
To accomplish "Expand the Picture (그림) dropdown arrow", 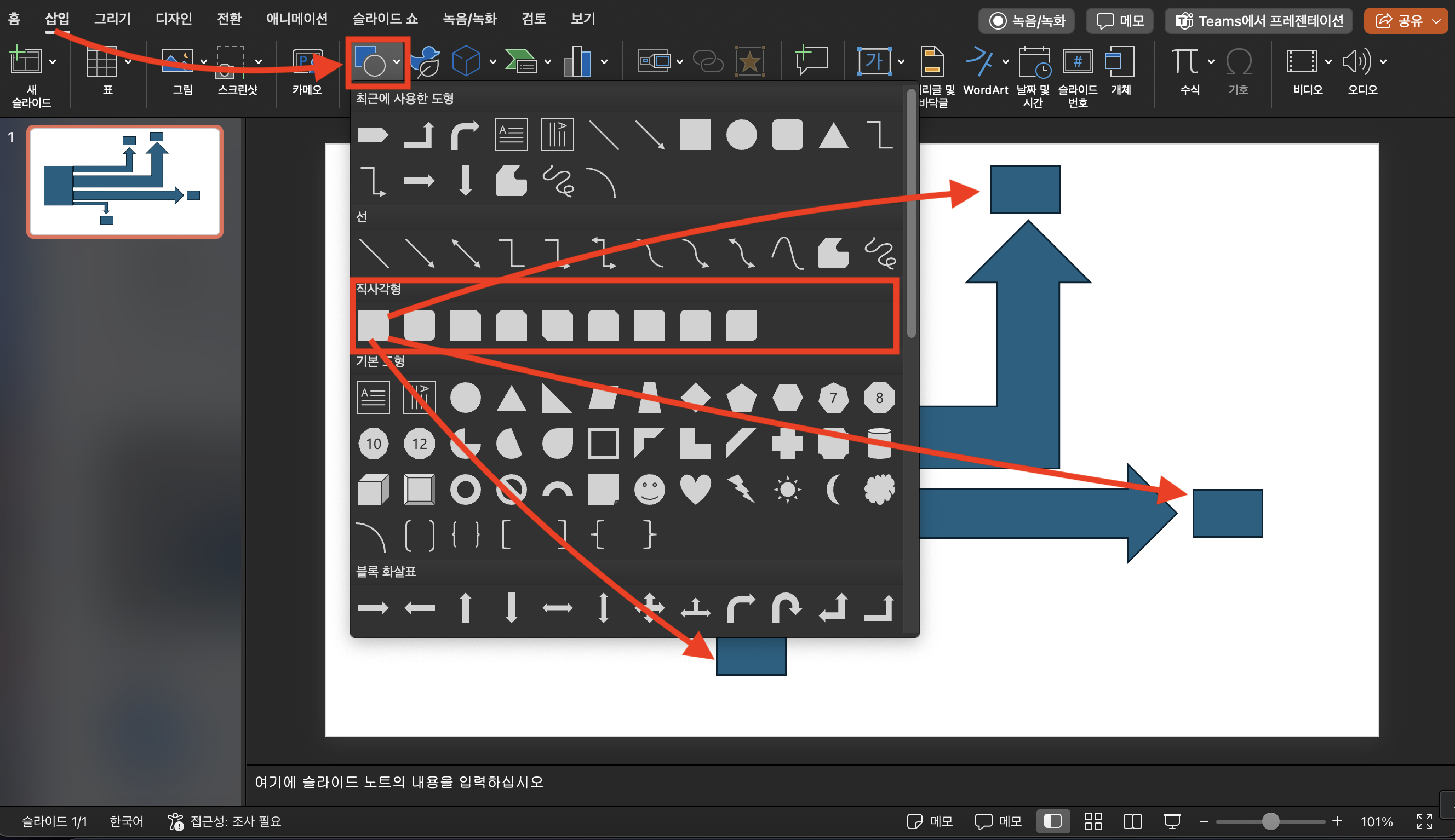I will tap(203, 62).
